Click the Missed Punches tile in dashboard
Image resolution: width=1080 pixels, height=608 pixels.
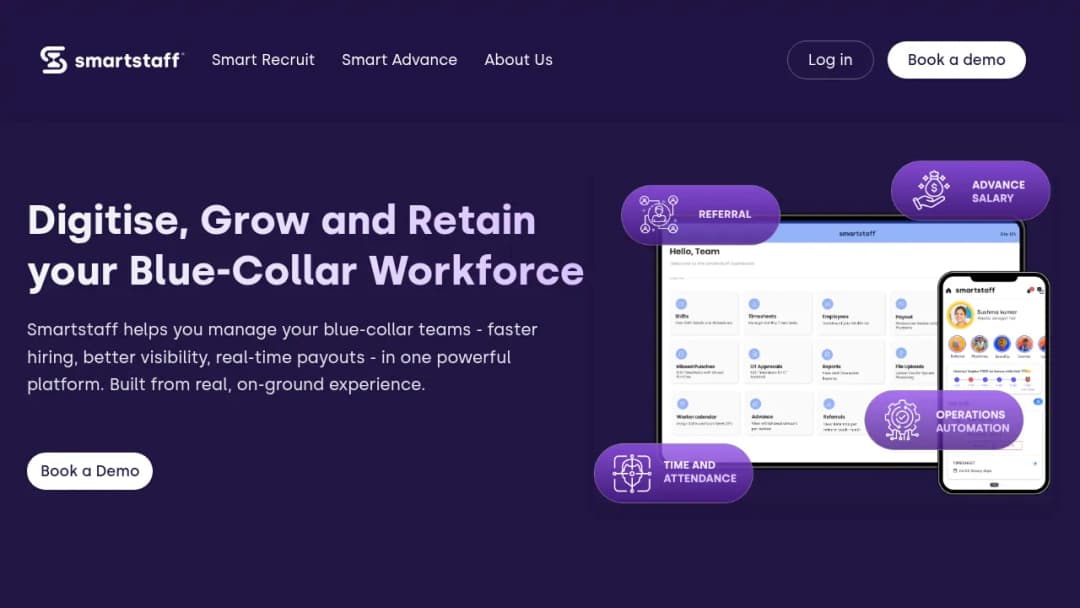[704, 363]
